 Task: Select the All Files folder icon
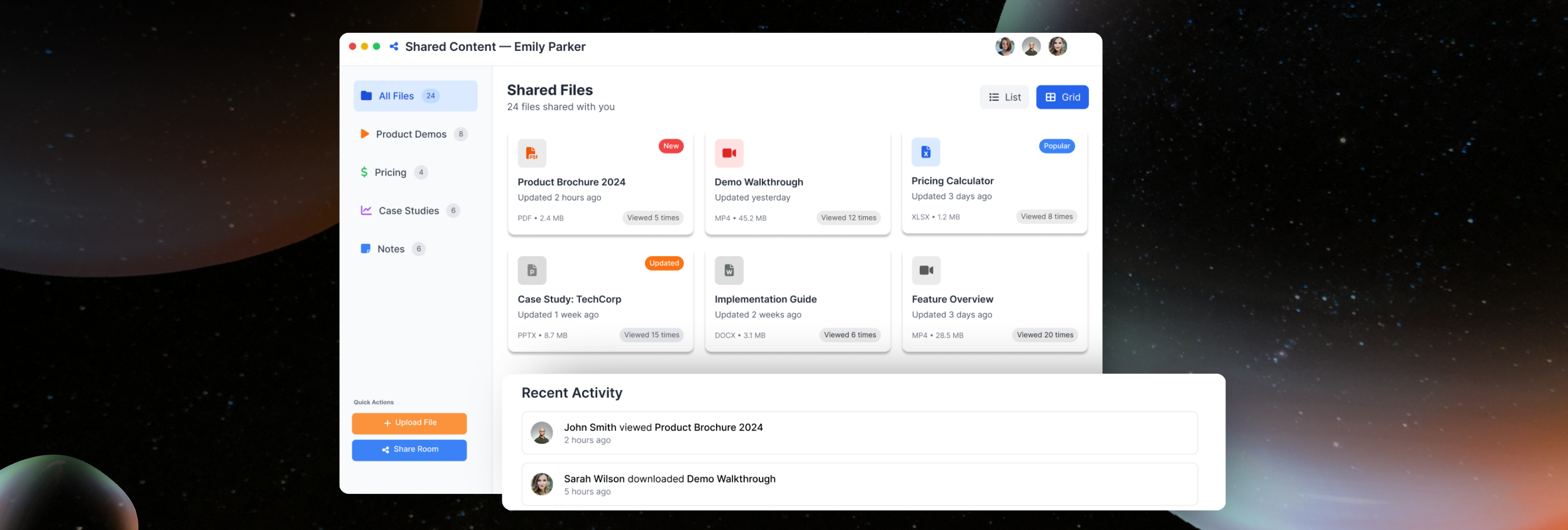coord(366,95)
